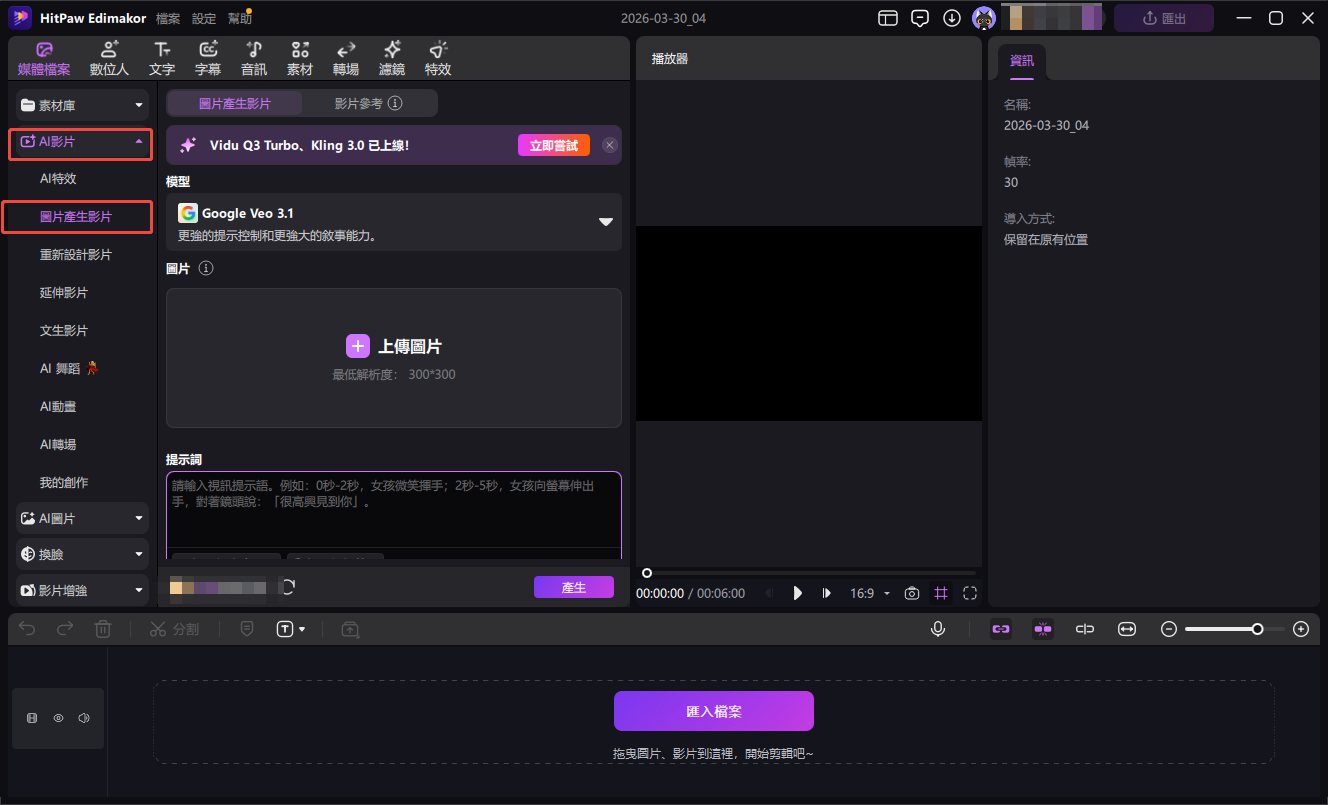Click the 產生 generate button
Image resolution: width=1328 pixels, height=805 pixels.
tap(574, 587)
